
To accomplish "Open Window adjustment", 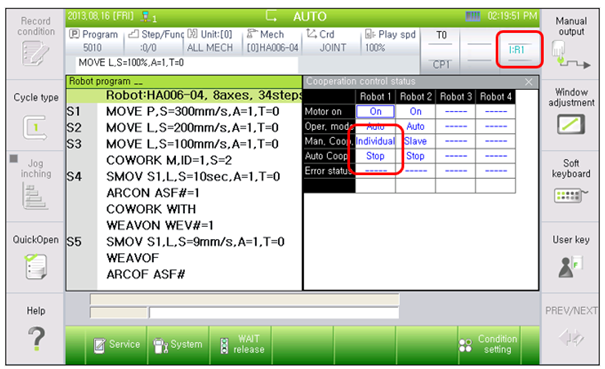I will [x=571, y=114].
